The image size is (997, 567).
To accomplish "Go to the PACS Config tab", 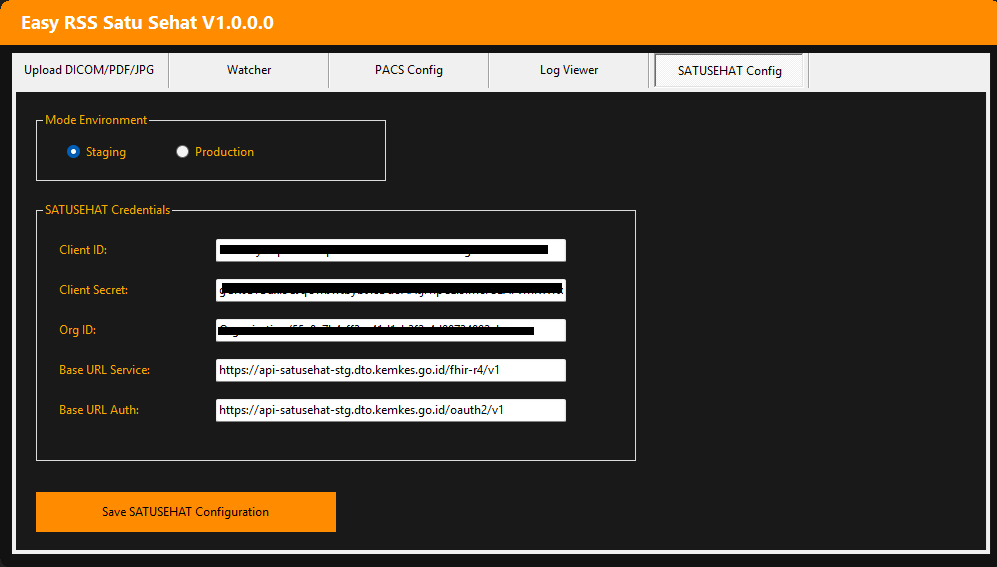I will tap(408, 70).
